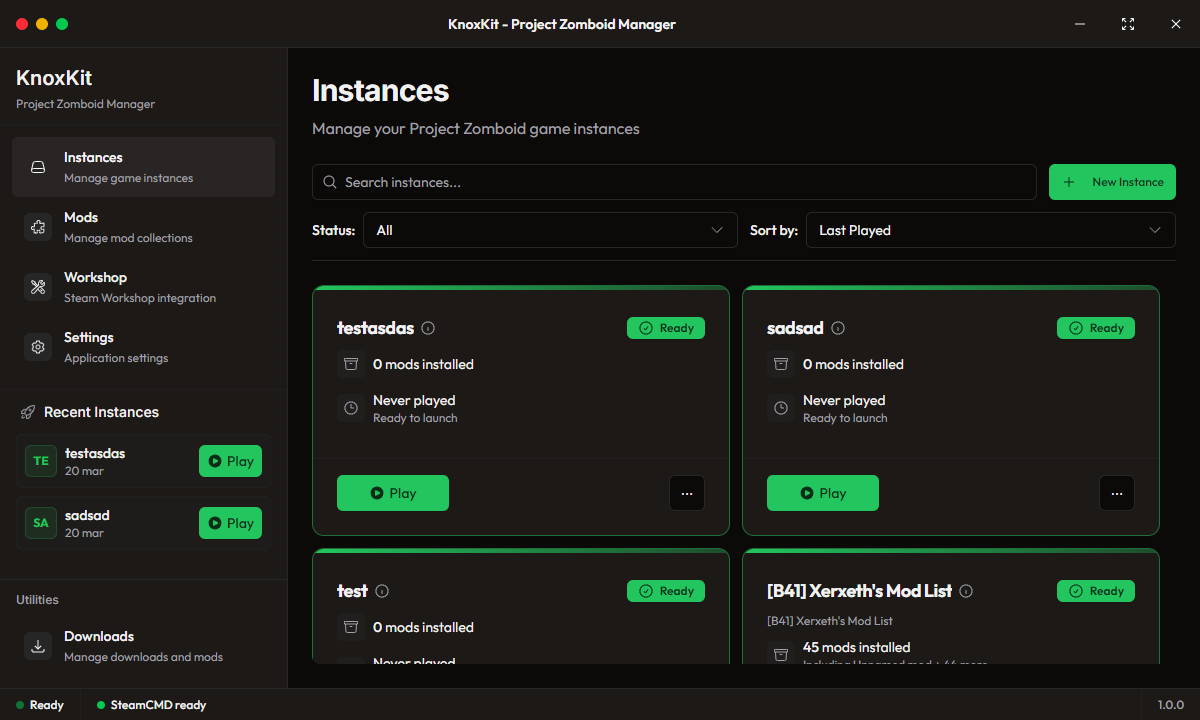Click the Downloads arrow icon
This screenshot has width=1200, height=720.
tap(38, 646)
